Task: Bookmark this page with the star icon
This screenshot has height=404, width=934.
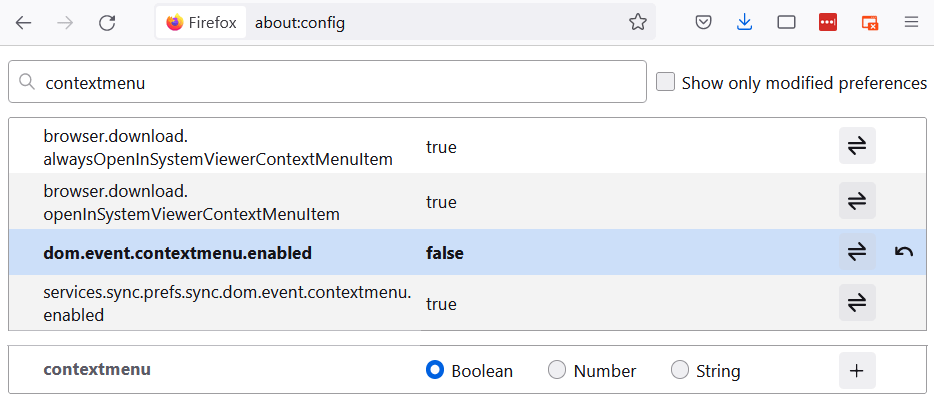Action: 638,22
